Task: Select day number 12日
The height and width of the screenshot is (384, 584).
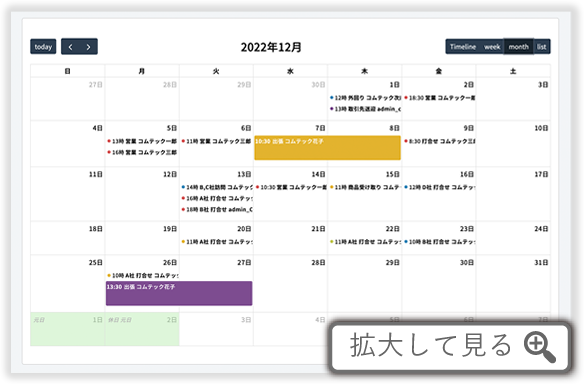Action: 170,174
